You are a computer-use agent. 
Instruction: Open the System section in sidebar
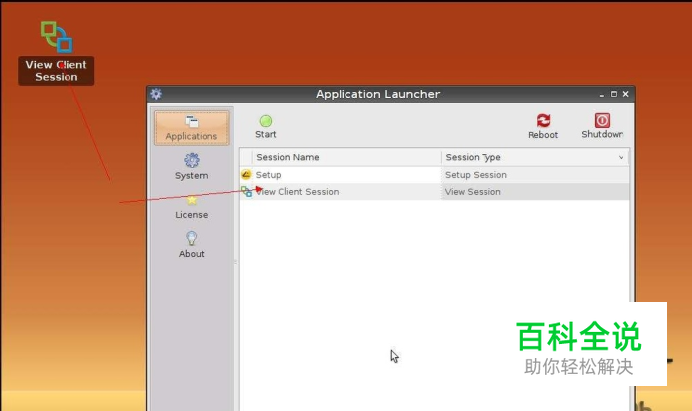coord(192,166)
